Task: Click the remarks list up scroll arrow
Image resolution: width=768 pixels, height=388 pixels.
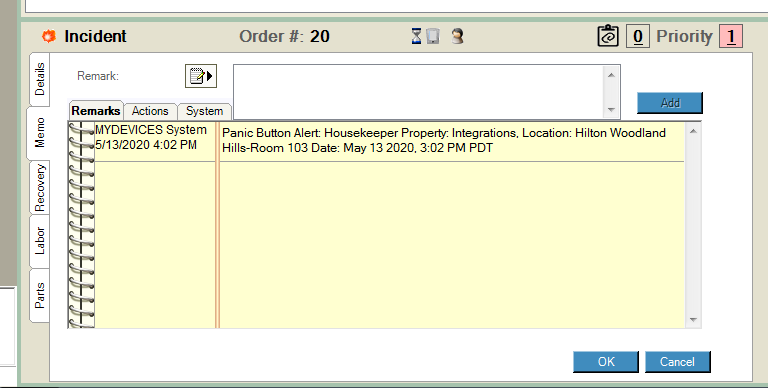Action: pyautogui.click(x=693, y=131)
